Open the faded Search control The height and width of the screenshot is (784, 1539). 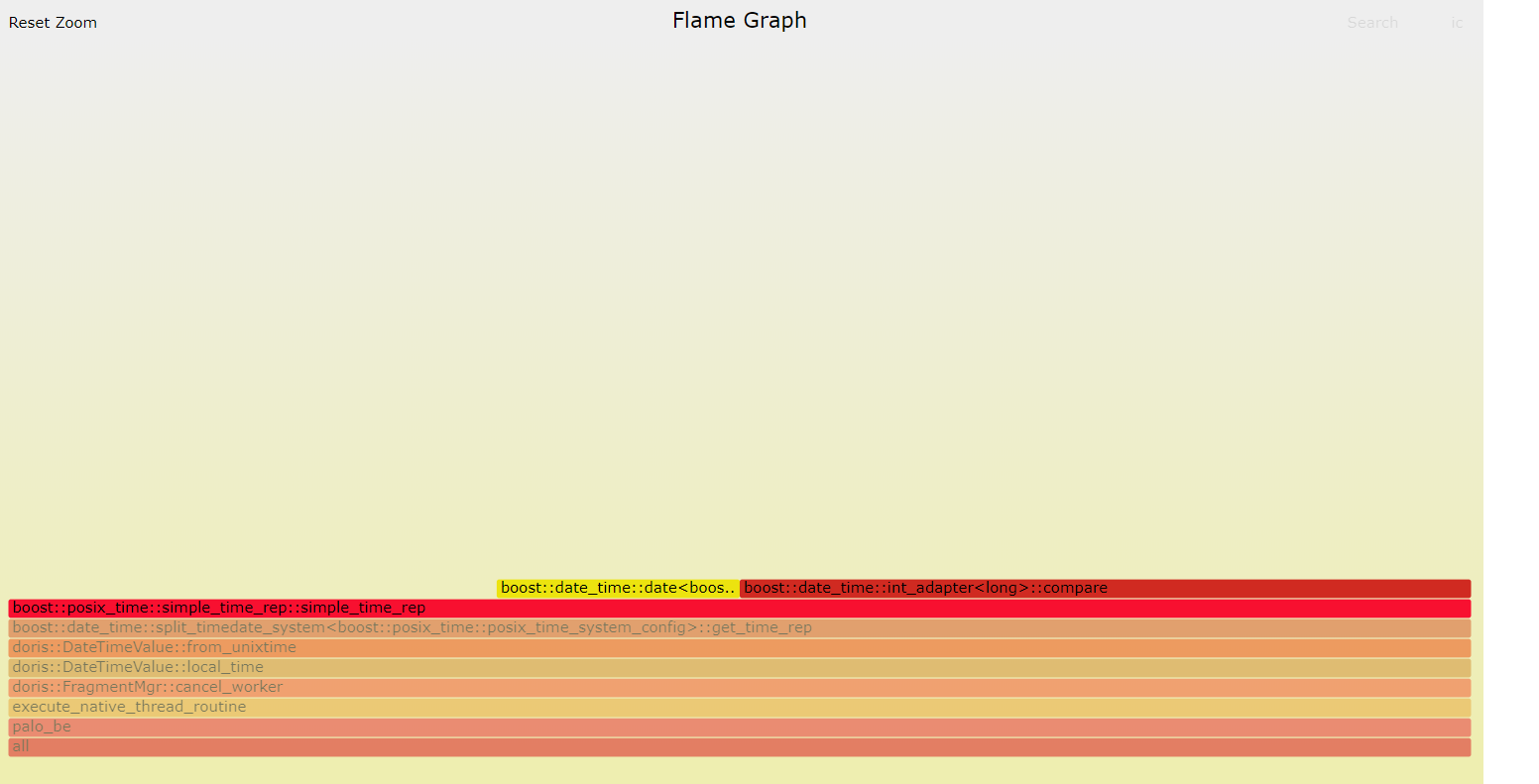pyautogui.click(x=1372, y=23)
